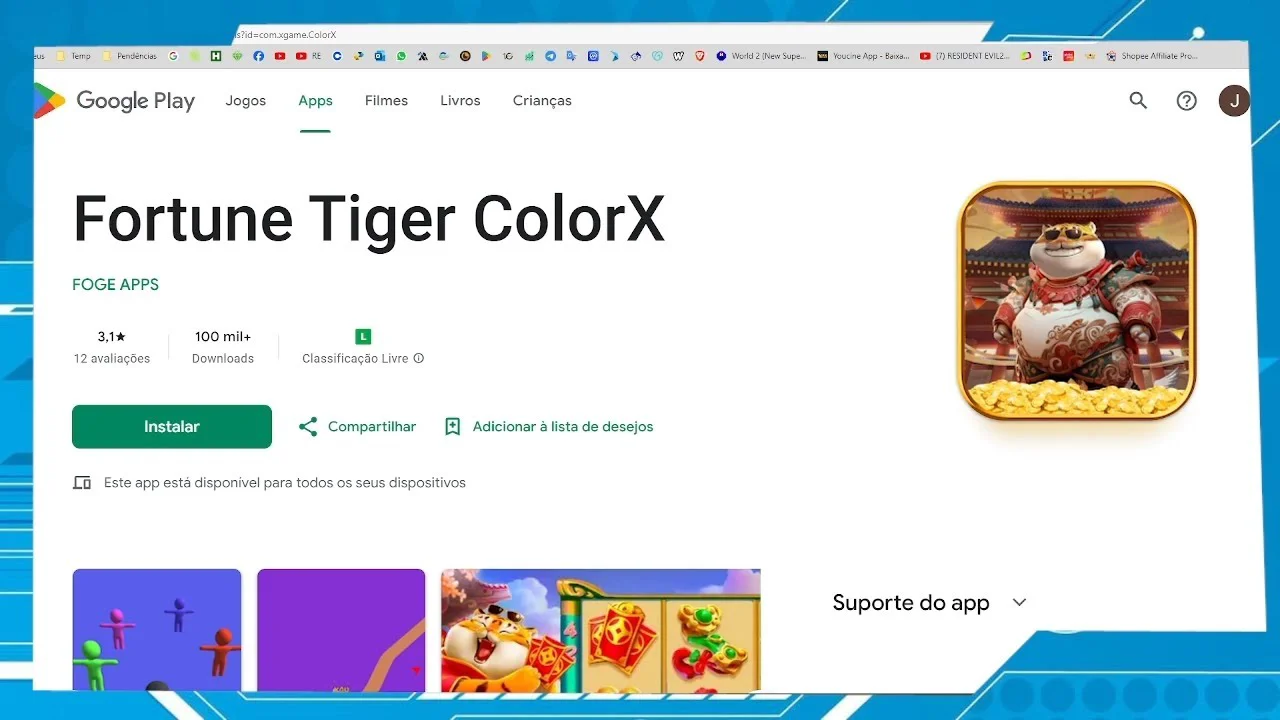
Task: Switch to the Filmes tab
Action: (386, 100)
